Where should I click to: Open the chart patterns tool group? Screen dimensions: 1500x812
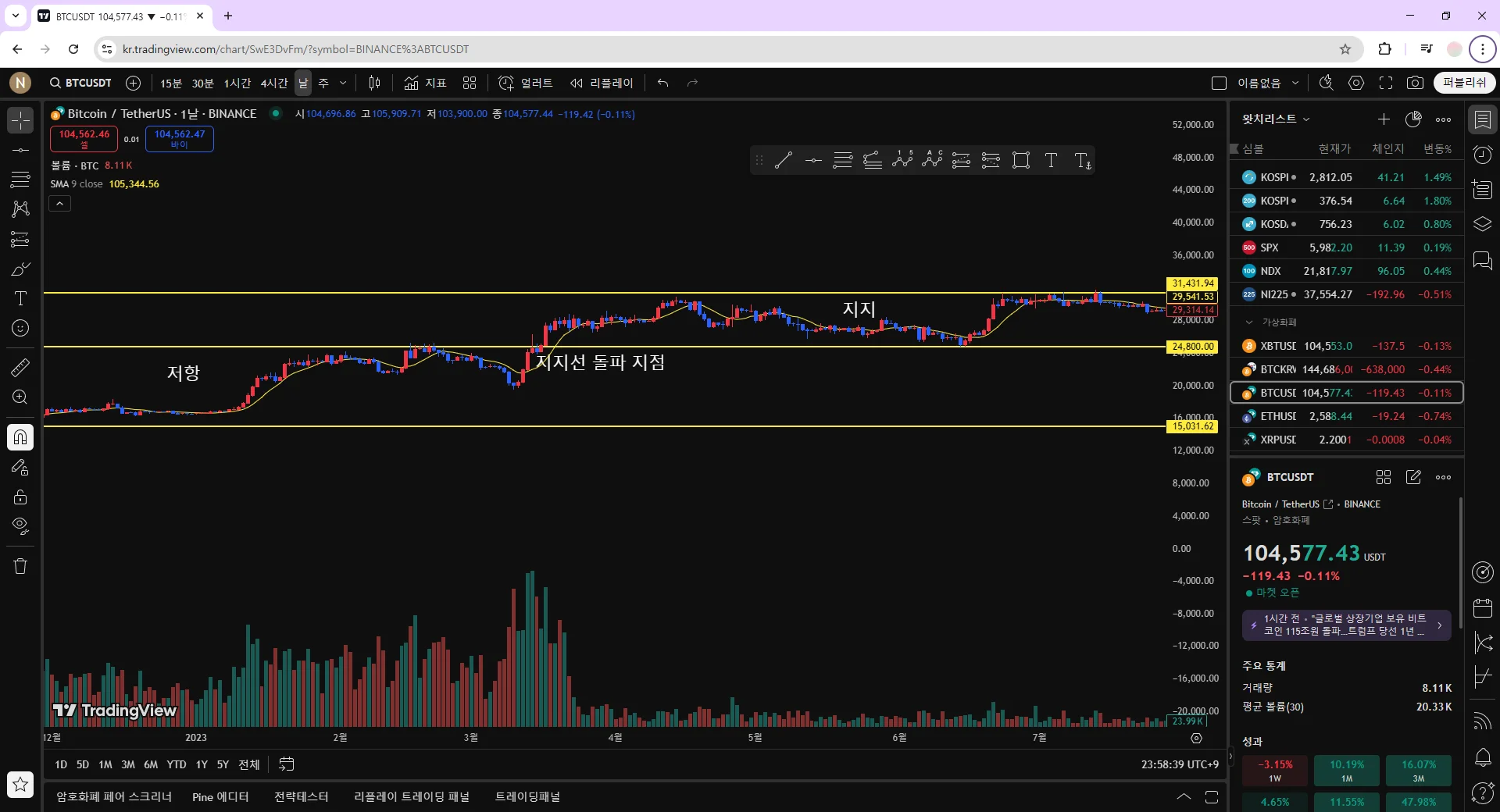[20, 209]
